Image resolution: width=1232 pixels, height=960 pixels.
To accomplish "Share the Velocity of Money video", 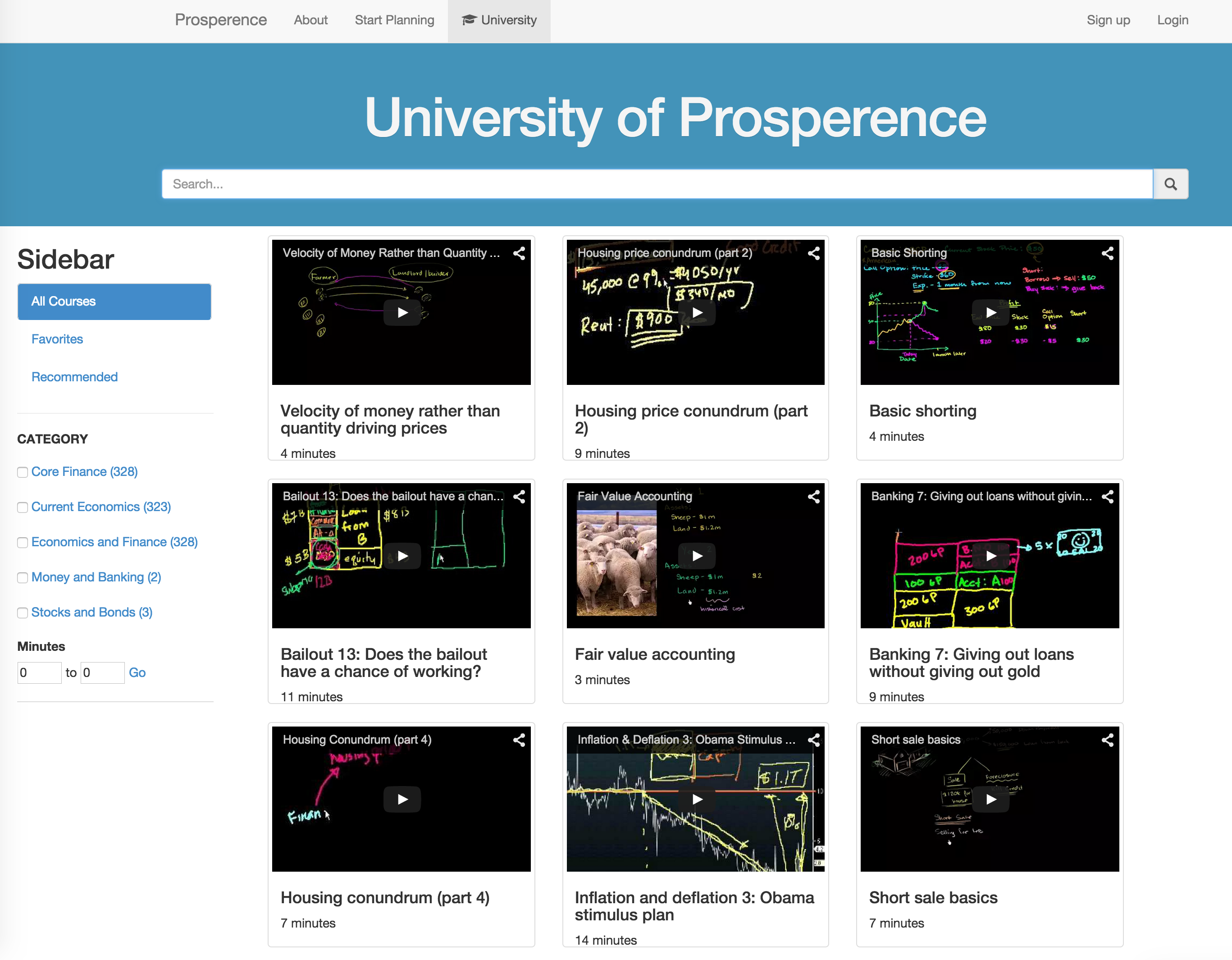I will coord(519,253).
